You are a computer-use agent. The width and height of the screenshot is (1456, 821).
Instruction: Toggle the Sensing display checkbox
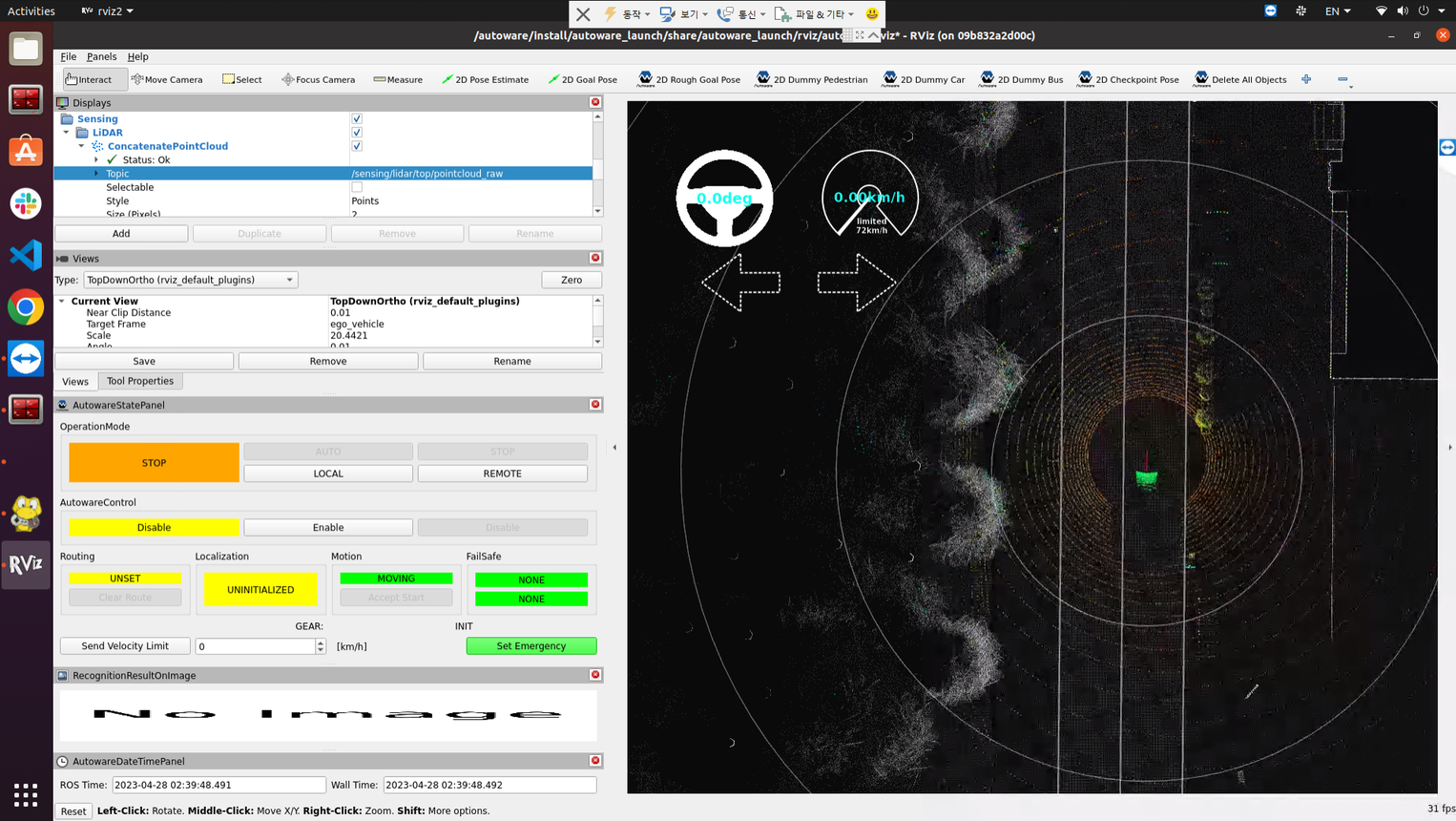point(357,118)
